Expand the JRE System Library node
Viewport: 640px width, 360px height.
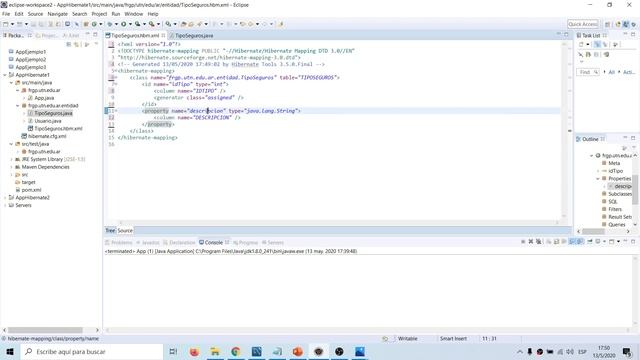pyautogui.click(x=11, y=159)
